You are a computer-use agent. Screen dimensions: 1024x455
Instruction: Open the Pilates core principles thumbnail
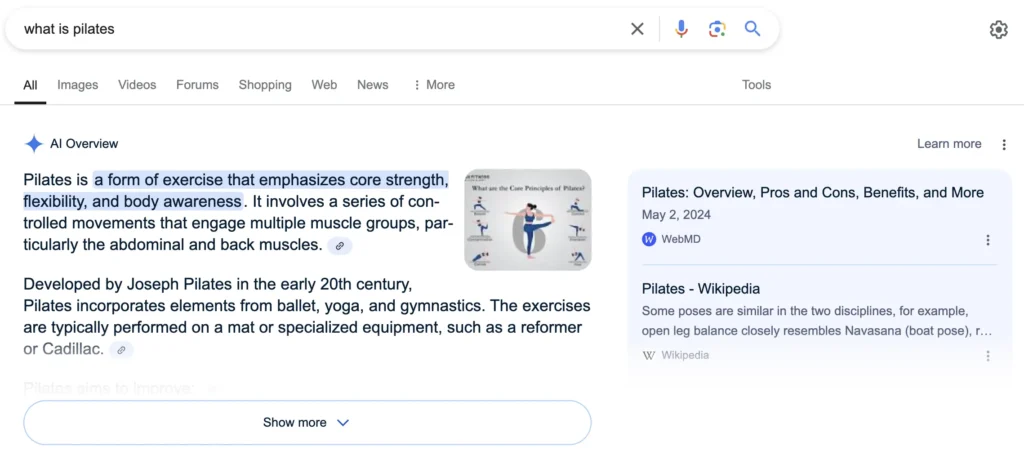528,219
